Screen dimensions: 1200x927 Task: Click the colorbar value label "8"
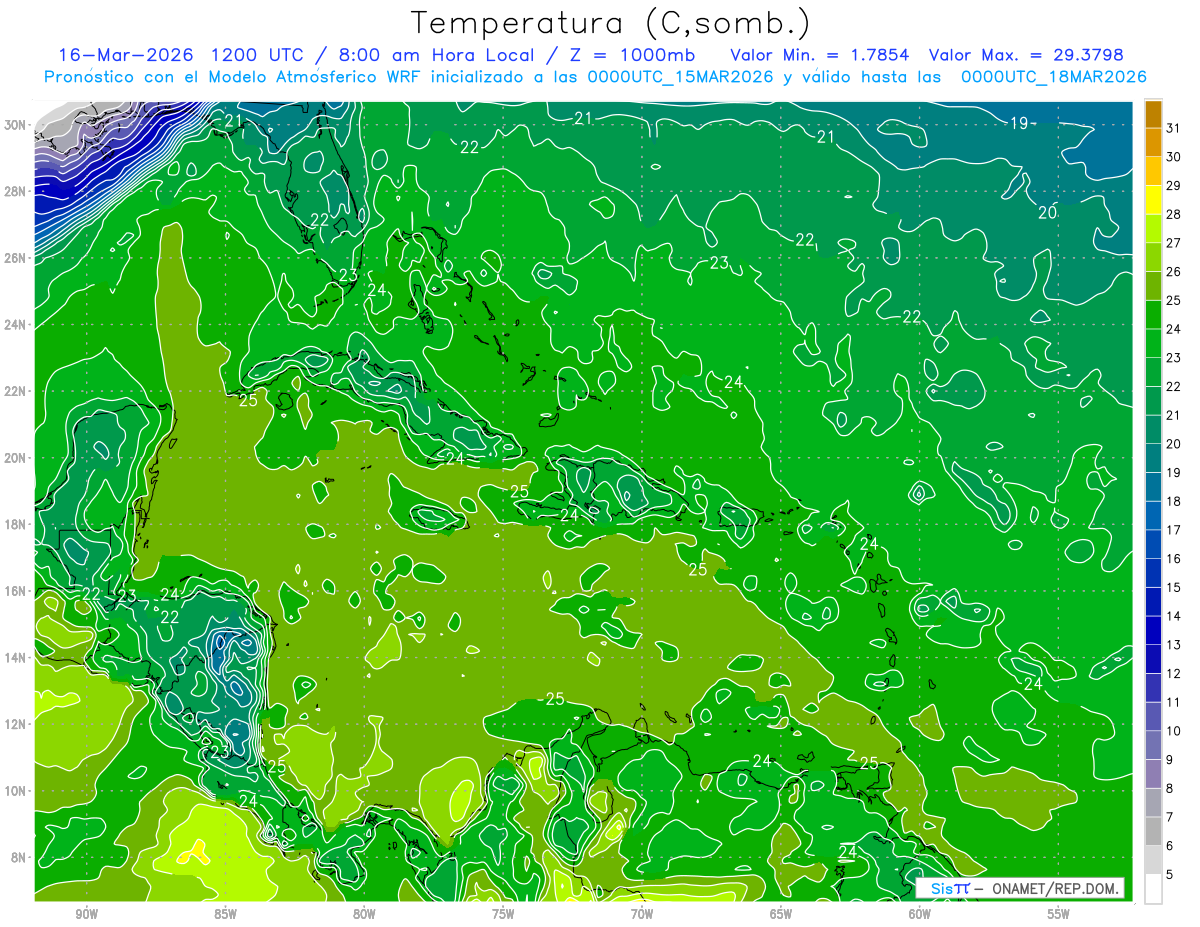tap(1170, 788)
